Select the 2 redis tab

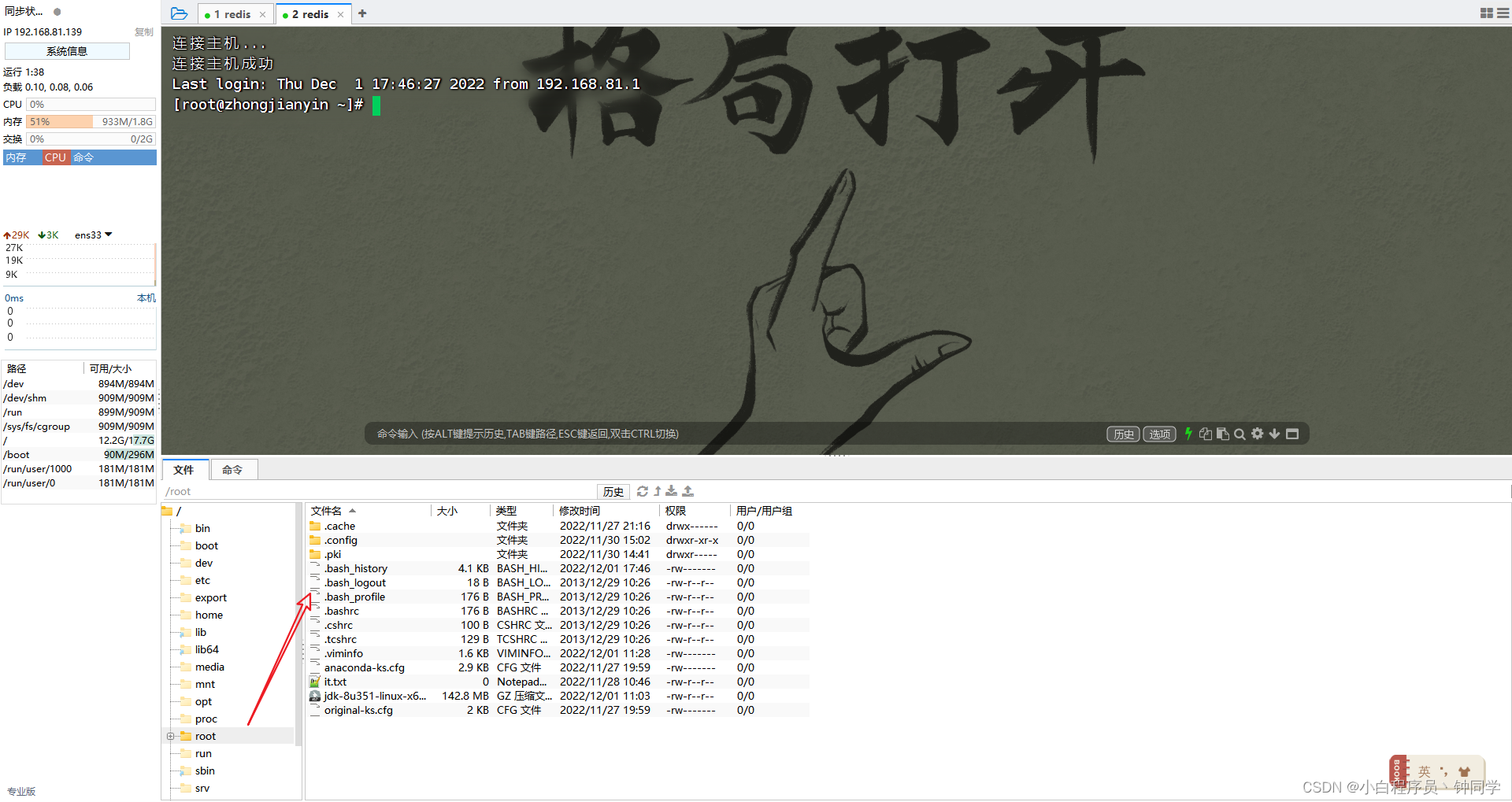coord(310,14)
